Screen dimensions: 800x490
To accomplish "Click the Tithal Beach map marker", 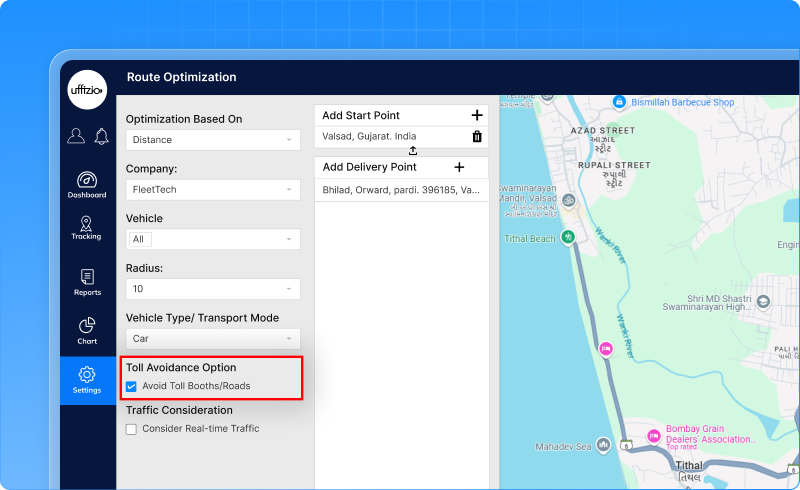I will pyautogui.click(x=567, y=238).
